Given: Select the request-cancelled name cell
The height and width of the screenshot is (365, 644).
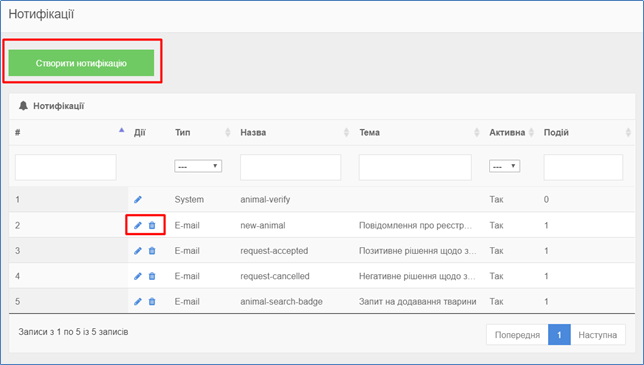Looking at the screenshot, I should [275, 276].
